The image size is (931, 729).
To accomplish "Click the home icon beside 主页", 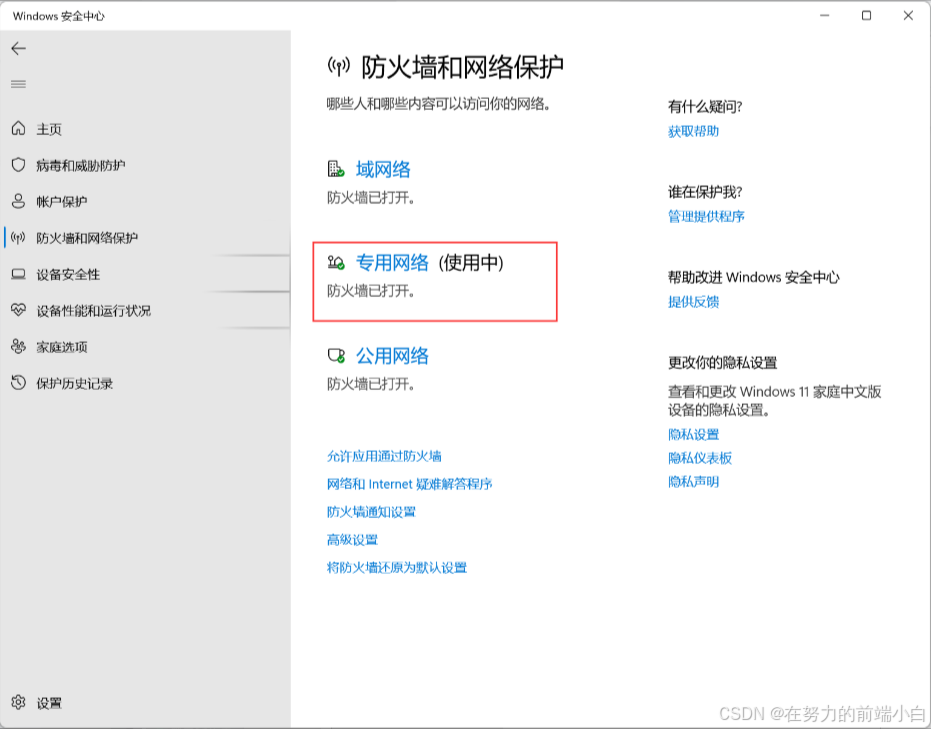I will tap(18, 128).
